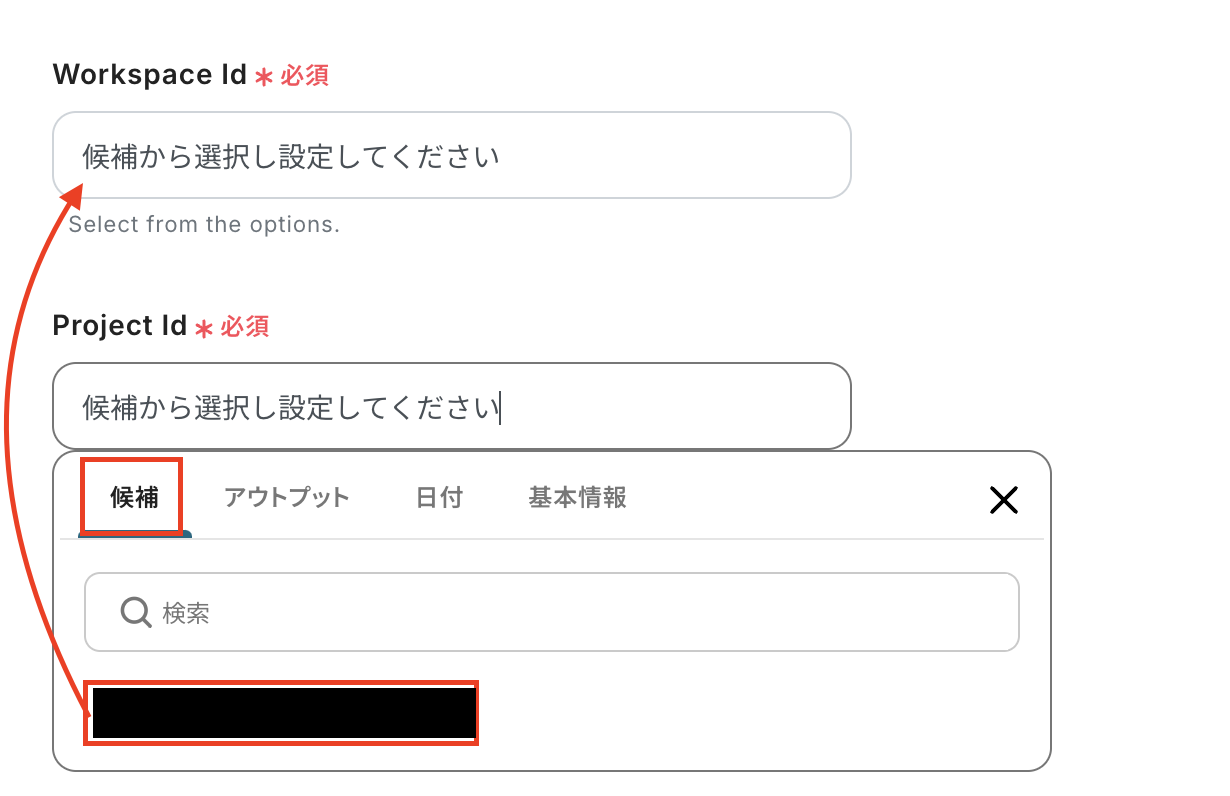This screenshot has width=1230, height=796.
Task: Click the placeholder text inside Workspace Id
Action: point(290,157)
